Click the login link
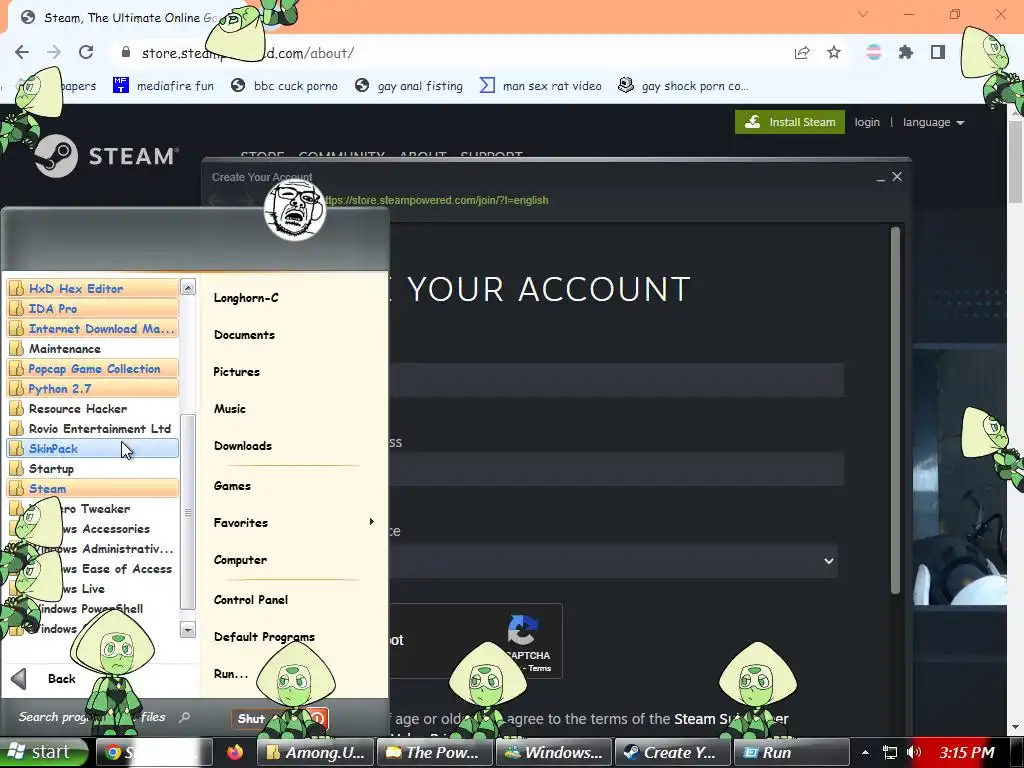The image size is (1024, 768). pos(867,122)
